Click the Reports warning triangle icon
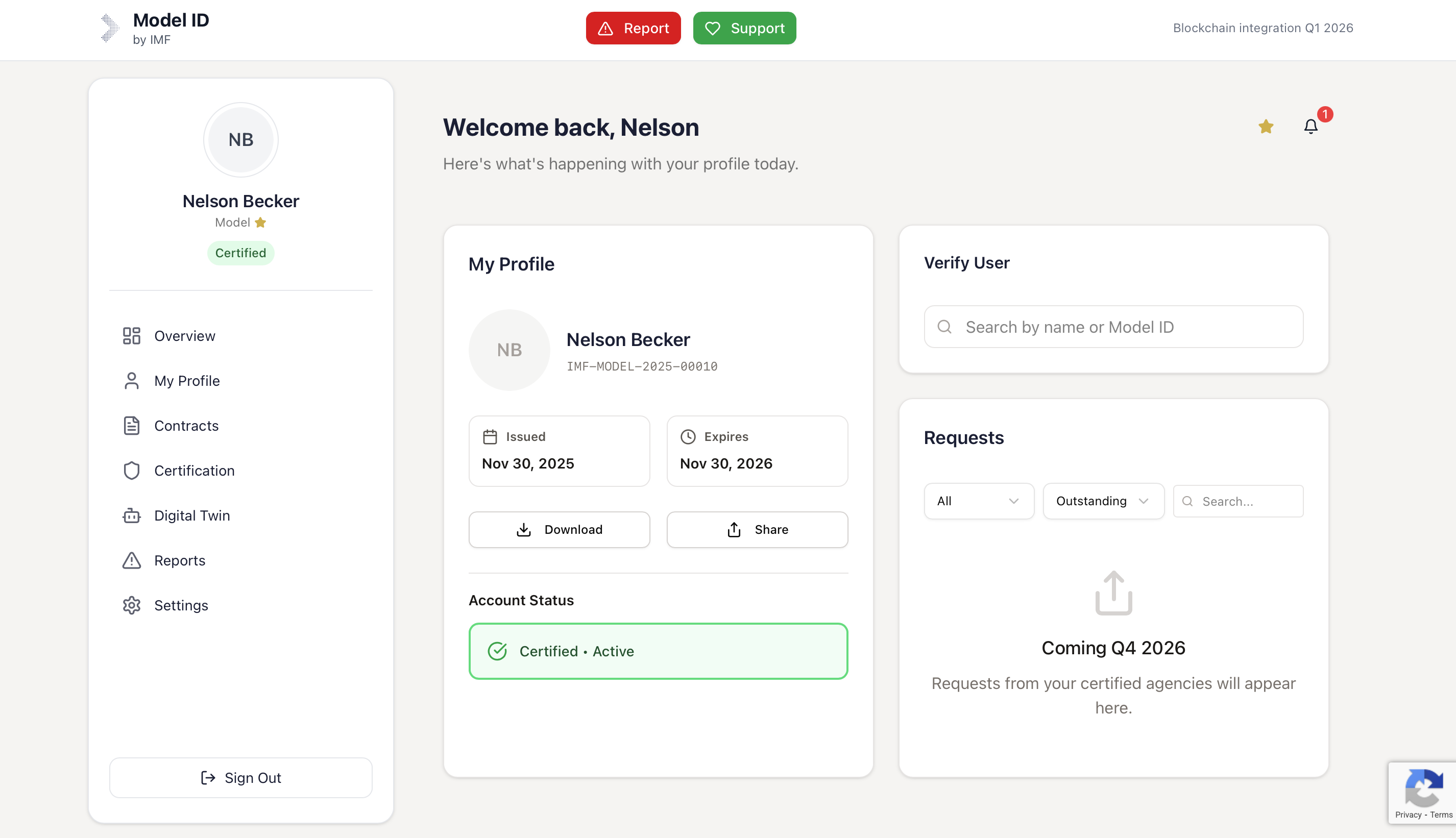Image resolution: width=1456 pixels, height=838 pixels. click(131, 560)
